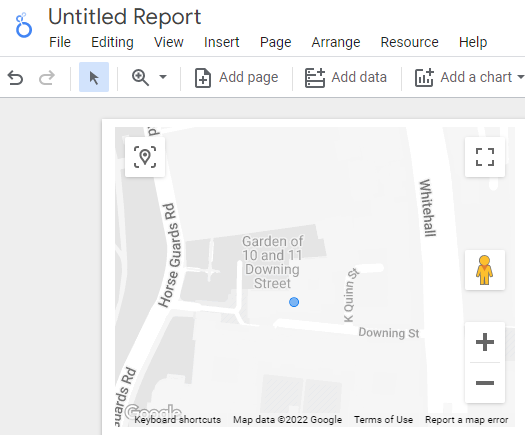Click the Looker Studio logo icon
This screenshot has width=525, height=435.
[x=24, y=25]
